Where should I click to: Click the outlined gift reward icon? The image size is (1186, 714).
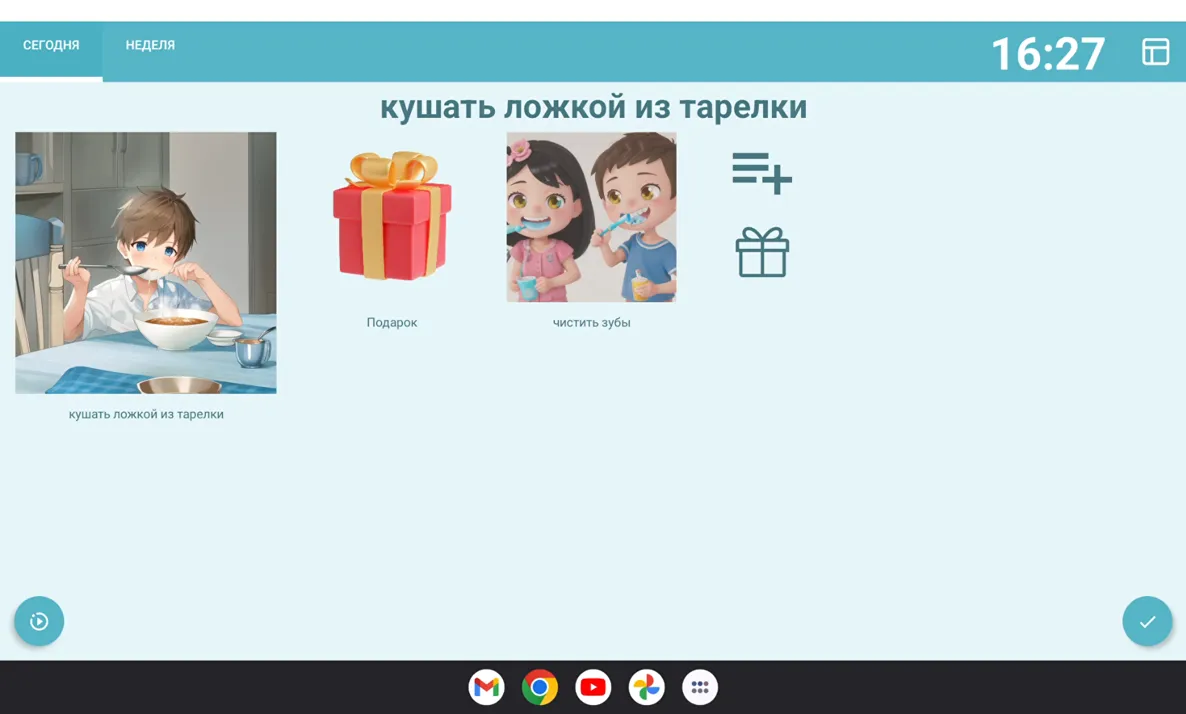(762, 252)
